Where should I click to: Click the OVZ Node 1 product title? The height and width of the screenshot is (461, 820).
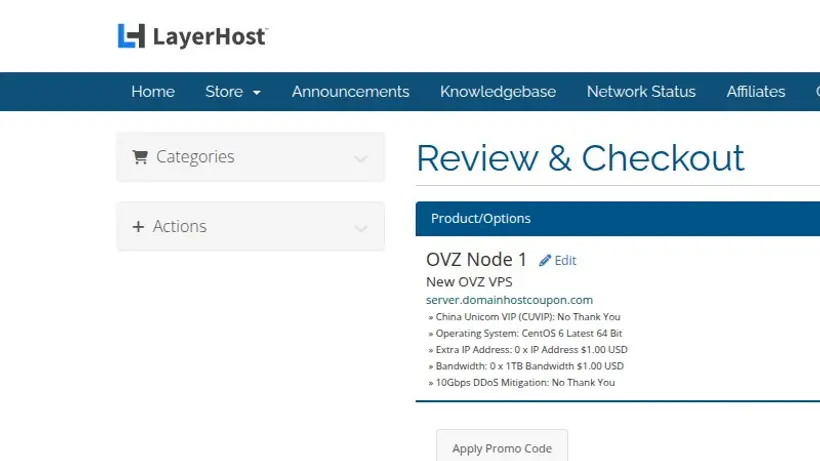tap(476, 259)
